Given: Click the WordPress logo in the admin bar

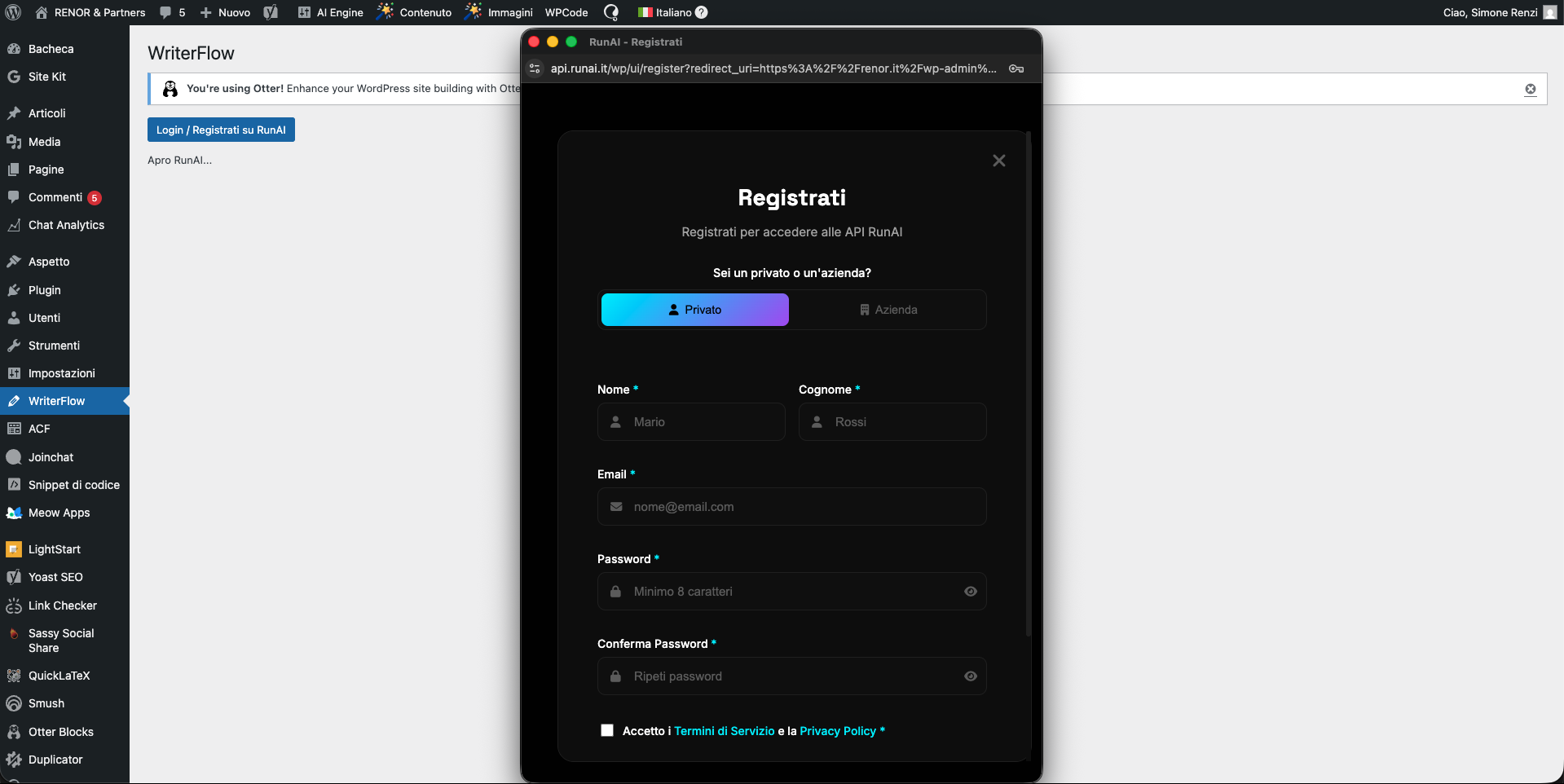Looking at the screenshot, I should tap(12, 12).
